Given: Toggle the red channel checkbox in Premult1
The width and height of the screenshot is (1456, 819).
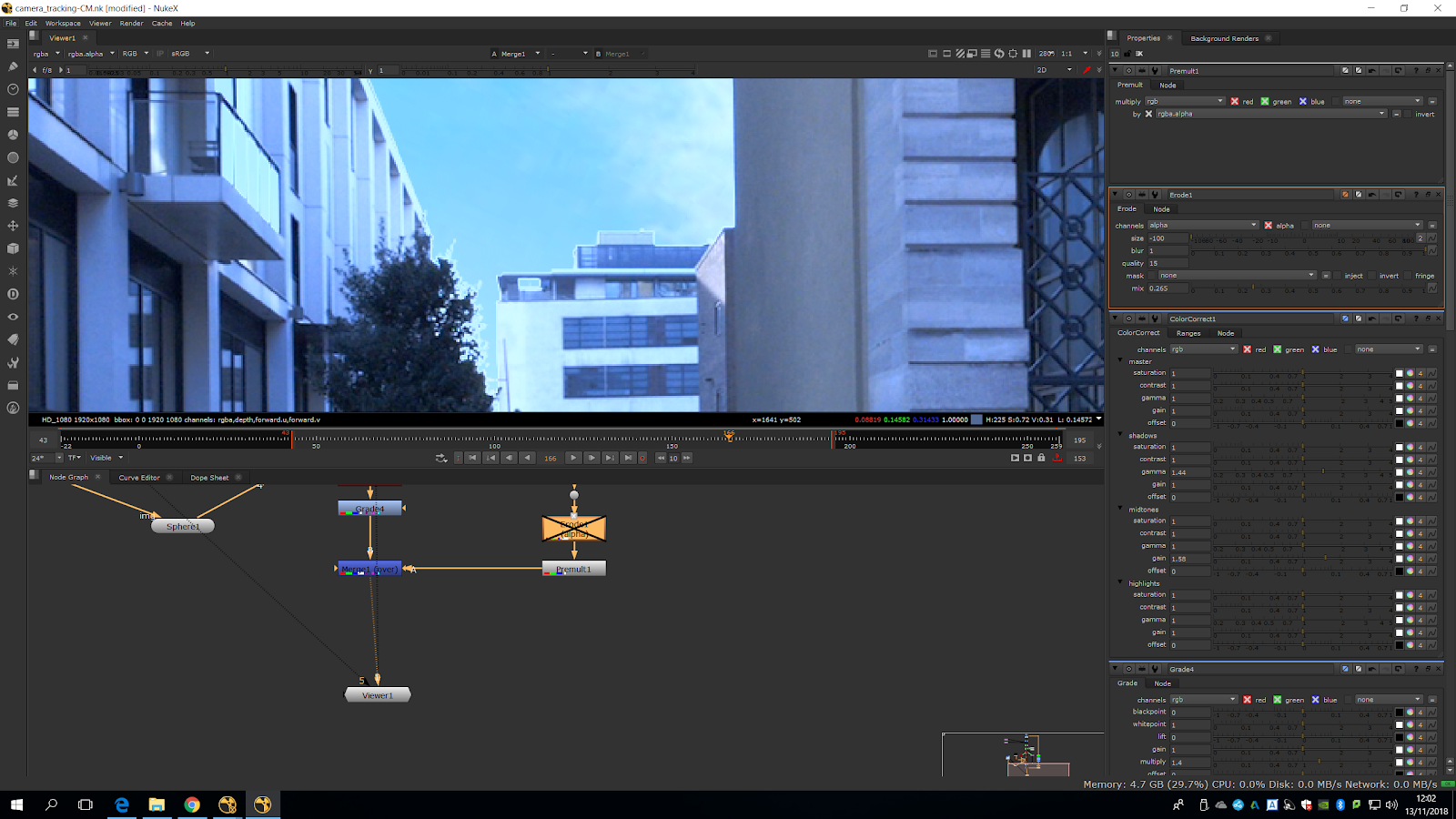Looking at the screenshot, I should (x=1235, y=101).
